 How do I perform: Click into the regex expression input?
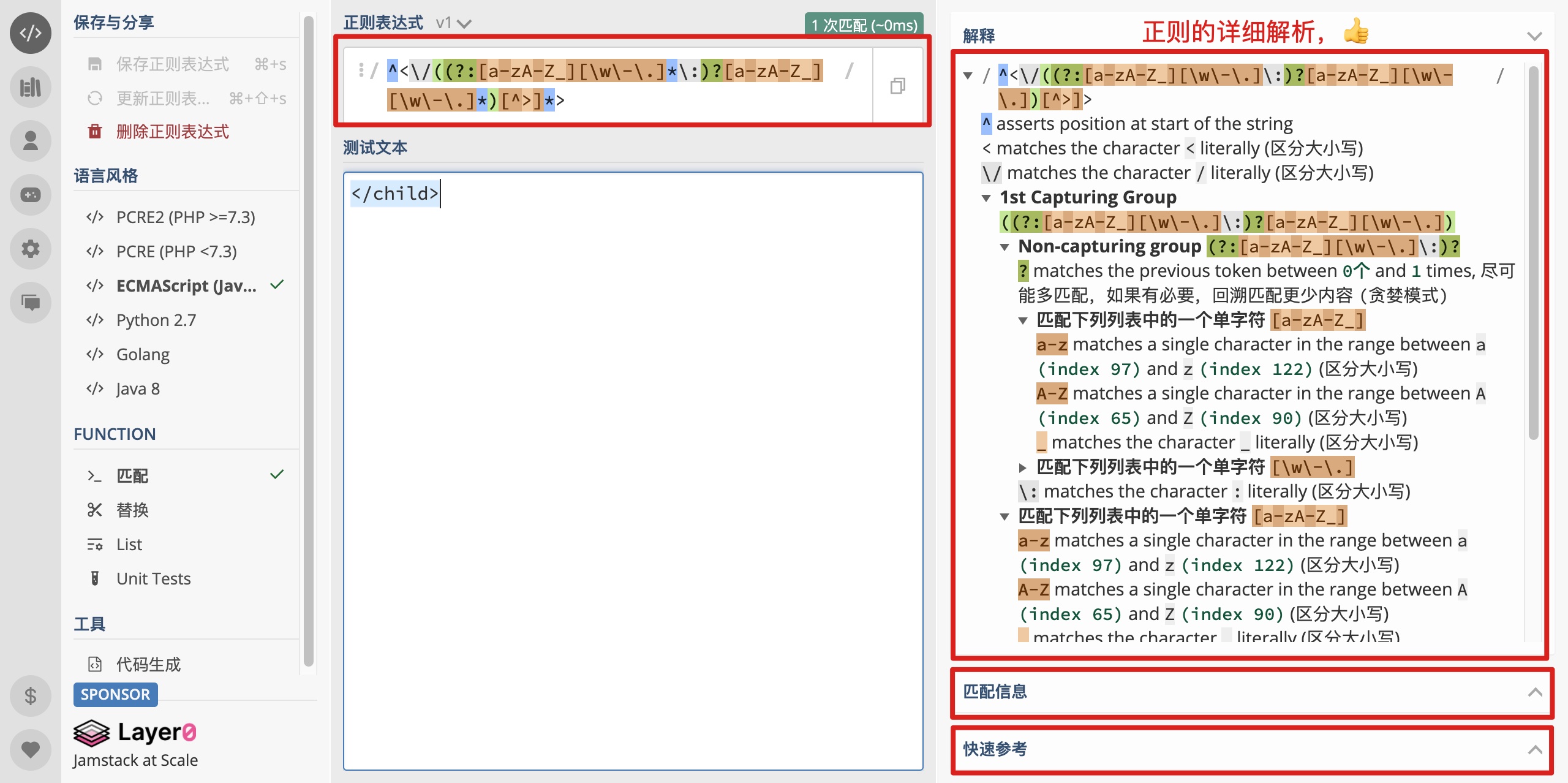[609, 86]
